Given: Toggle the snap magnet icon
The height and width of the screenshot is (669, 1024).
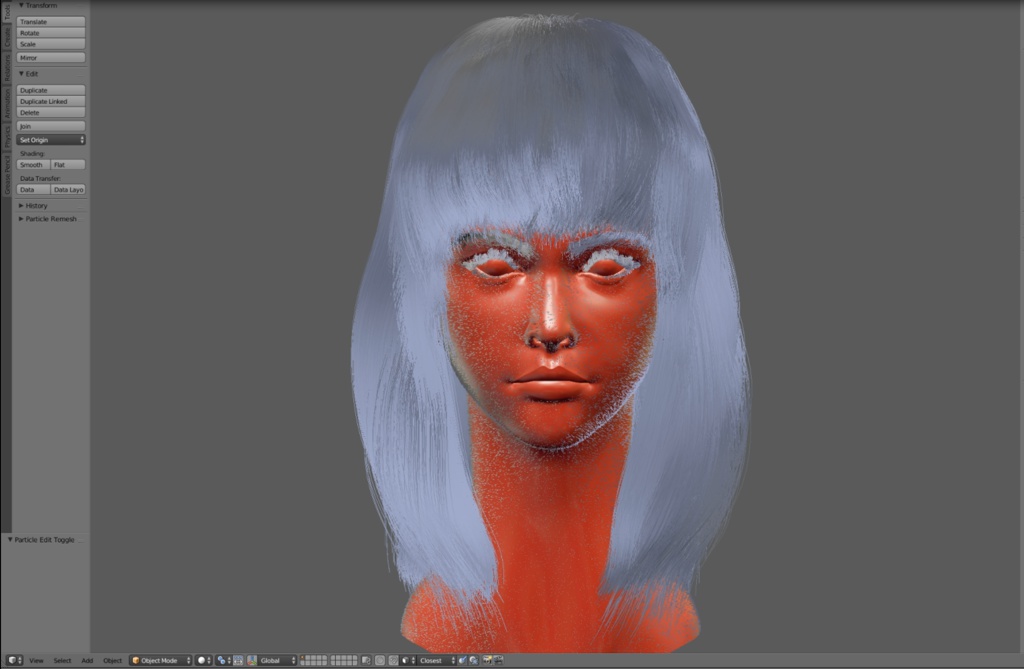Looking at the screenshot, I should pos(393,660).
